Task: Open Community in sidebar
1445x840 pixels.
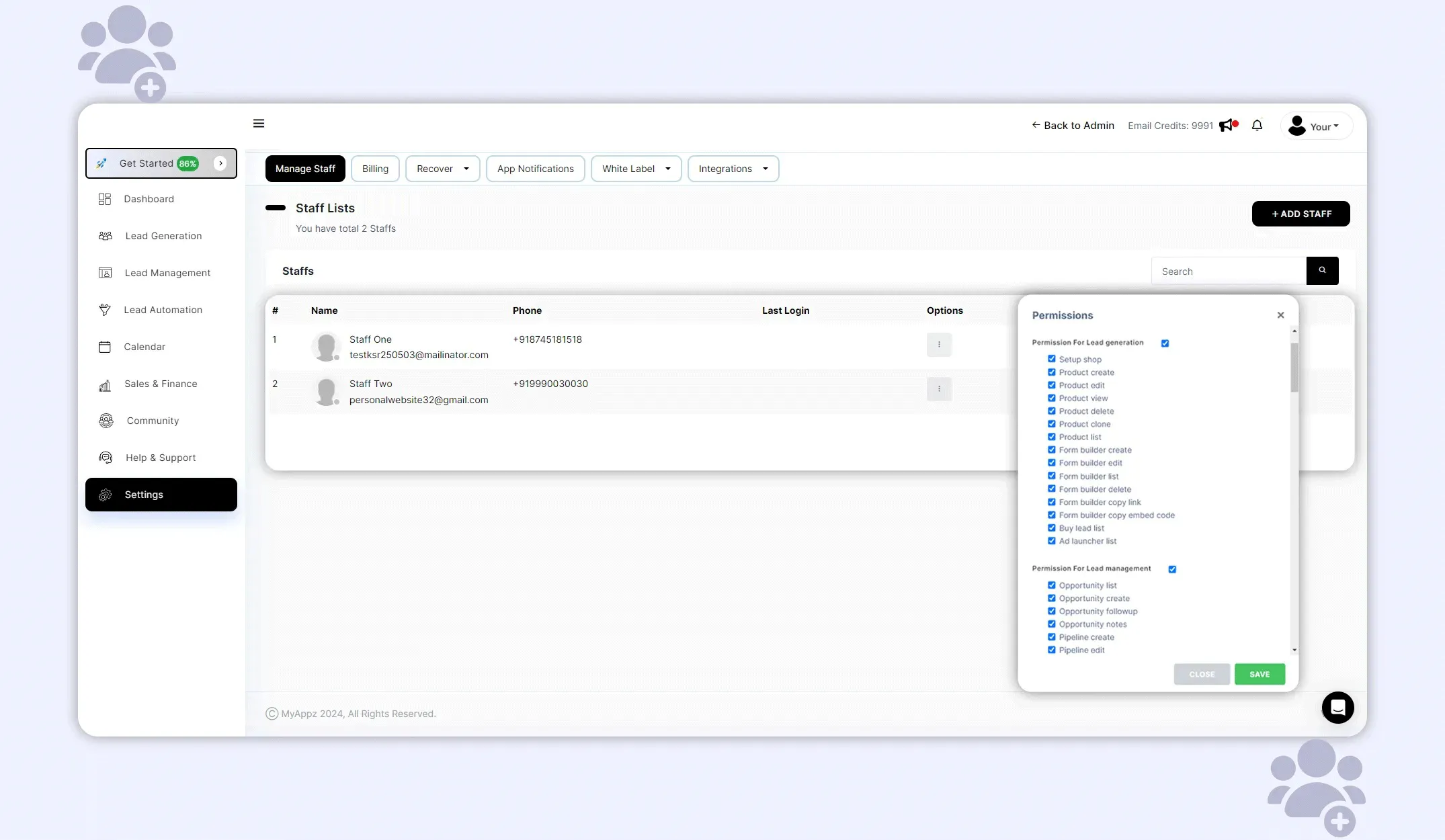Action: pos(161,421)
